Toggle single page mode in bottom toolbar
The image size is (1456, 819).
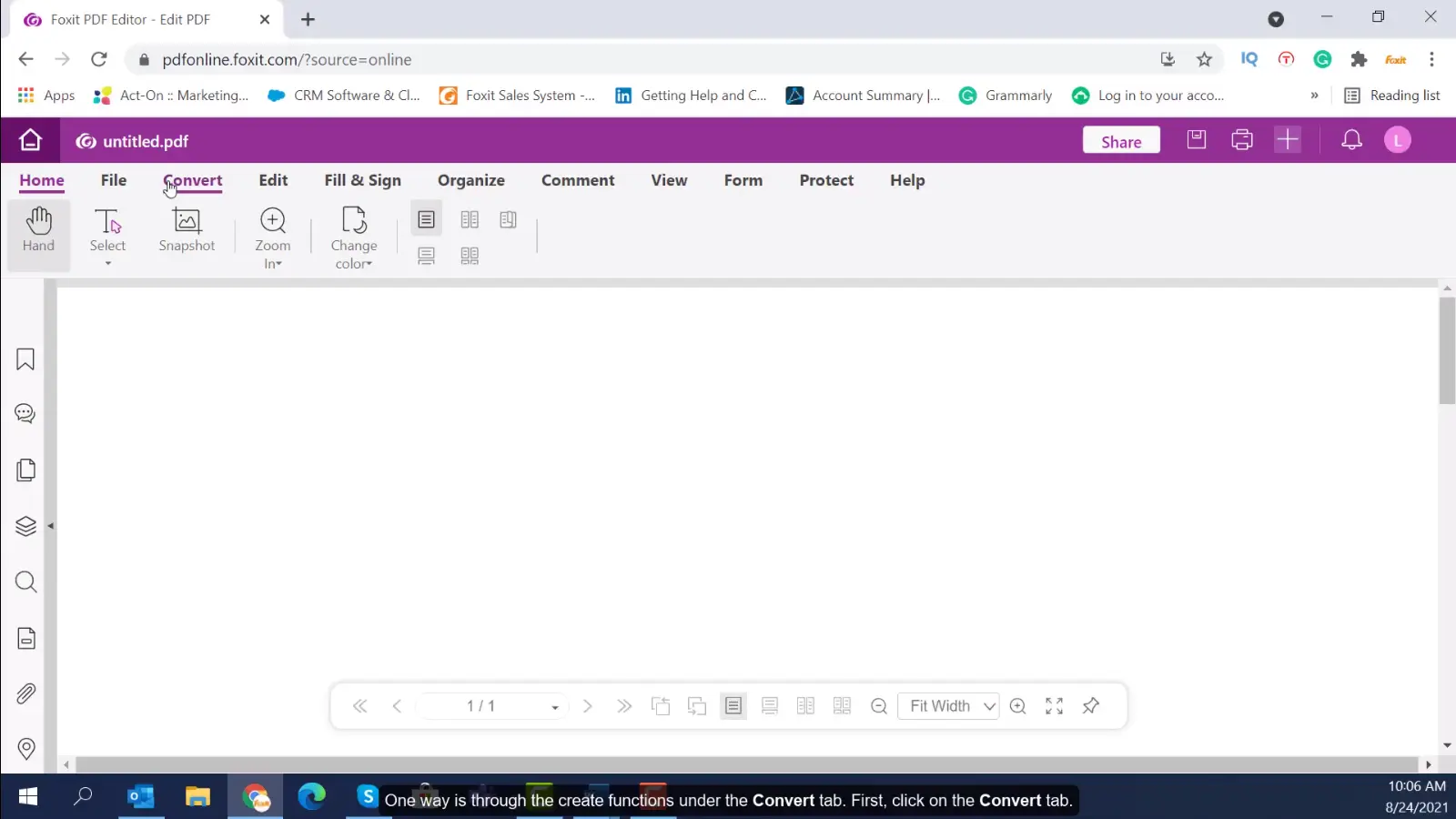[733, 706]
